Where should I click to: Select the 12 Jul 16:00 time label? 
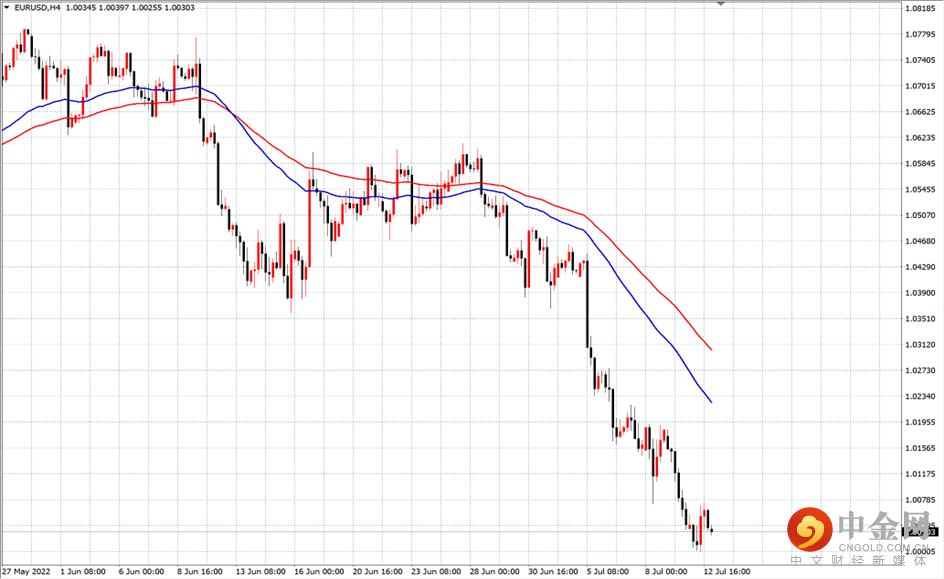point(727,571)
